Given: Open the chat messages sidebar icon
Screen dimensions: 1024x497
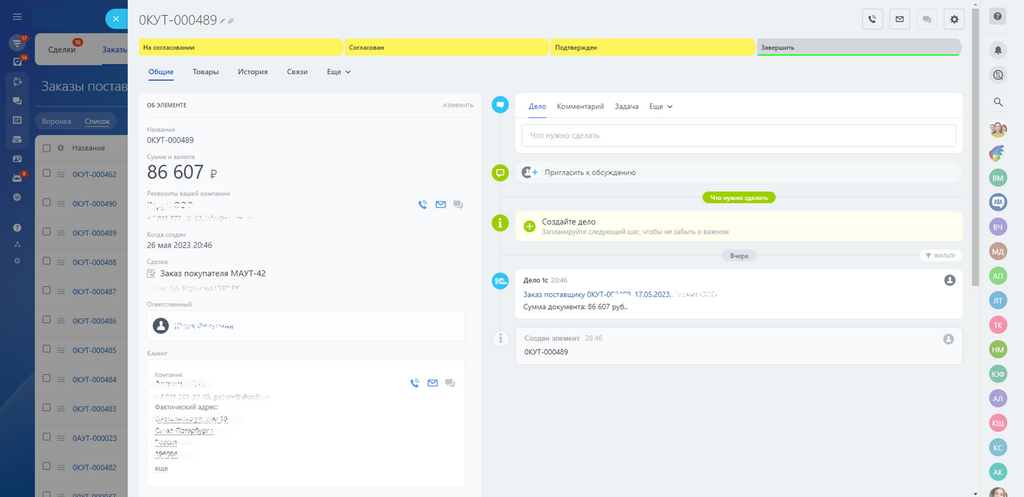Looking at the screenshot, I should coord(17,101).
